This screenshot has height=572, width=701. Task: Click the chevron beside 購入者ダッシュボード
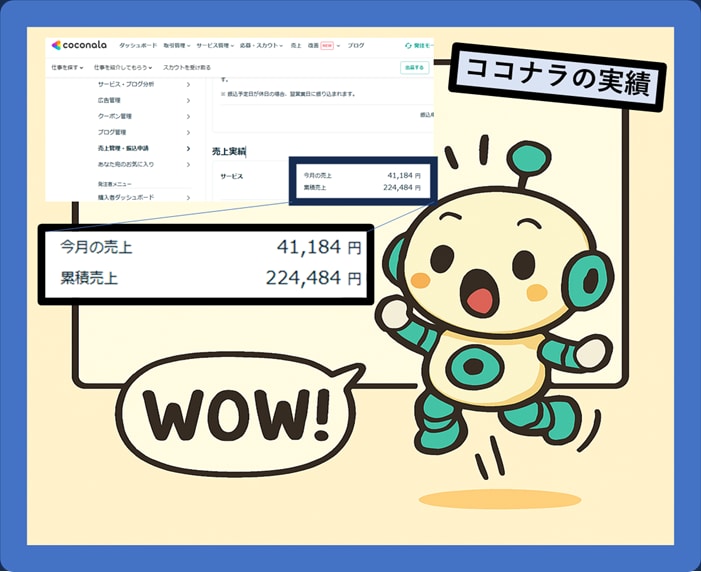[x=189, y=197]
